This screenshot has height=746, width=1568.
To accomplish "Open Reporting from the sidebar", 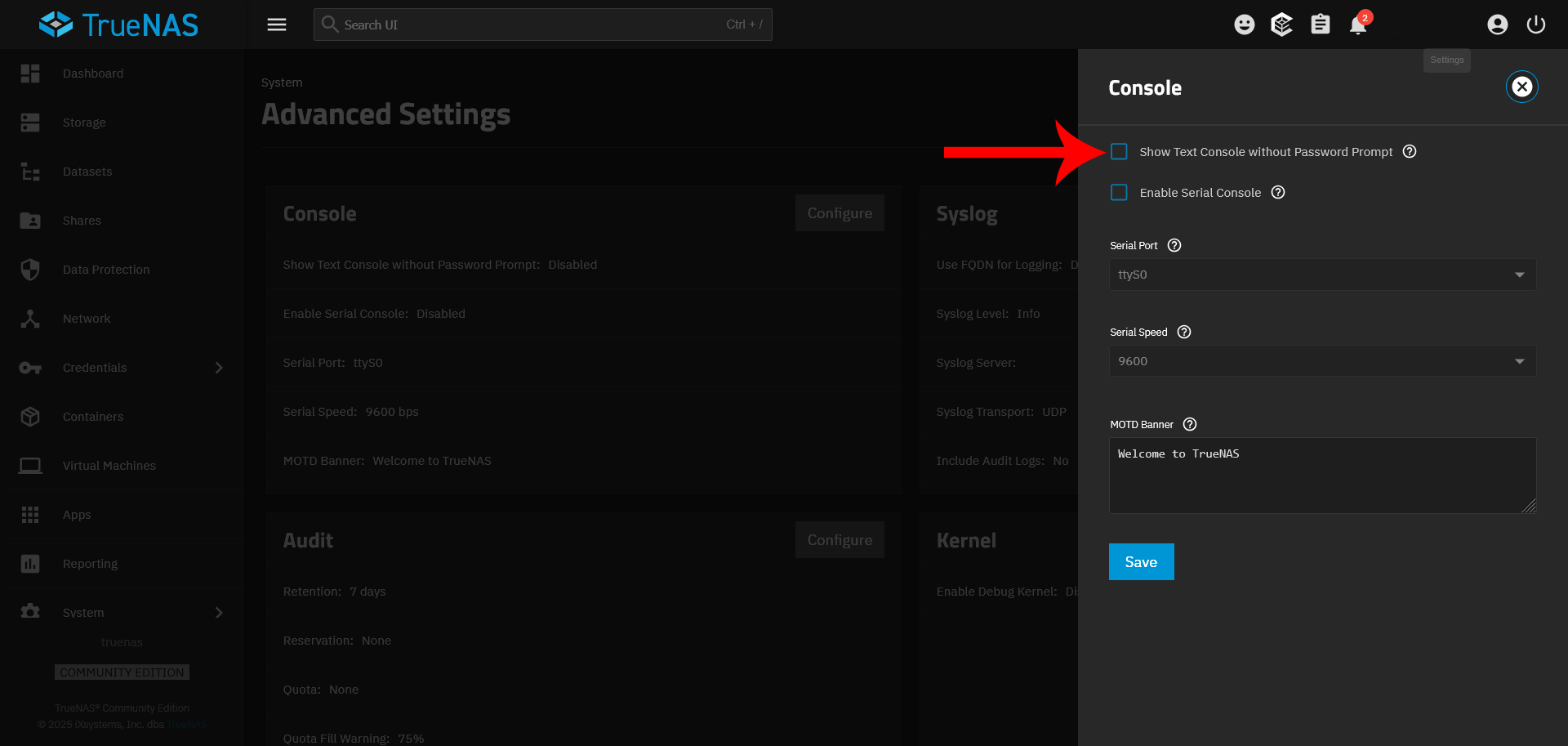I will pos(90,564).
